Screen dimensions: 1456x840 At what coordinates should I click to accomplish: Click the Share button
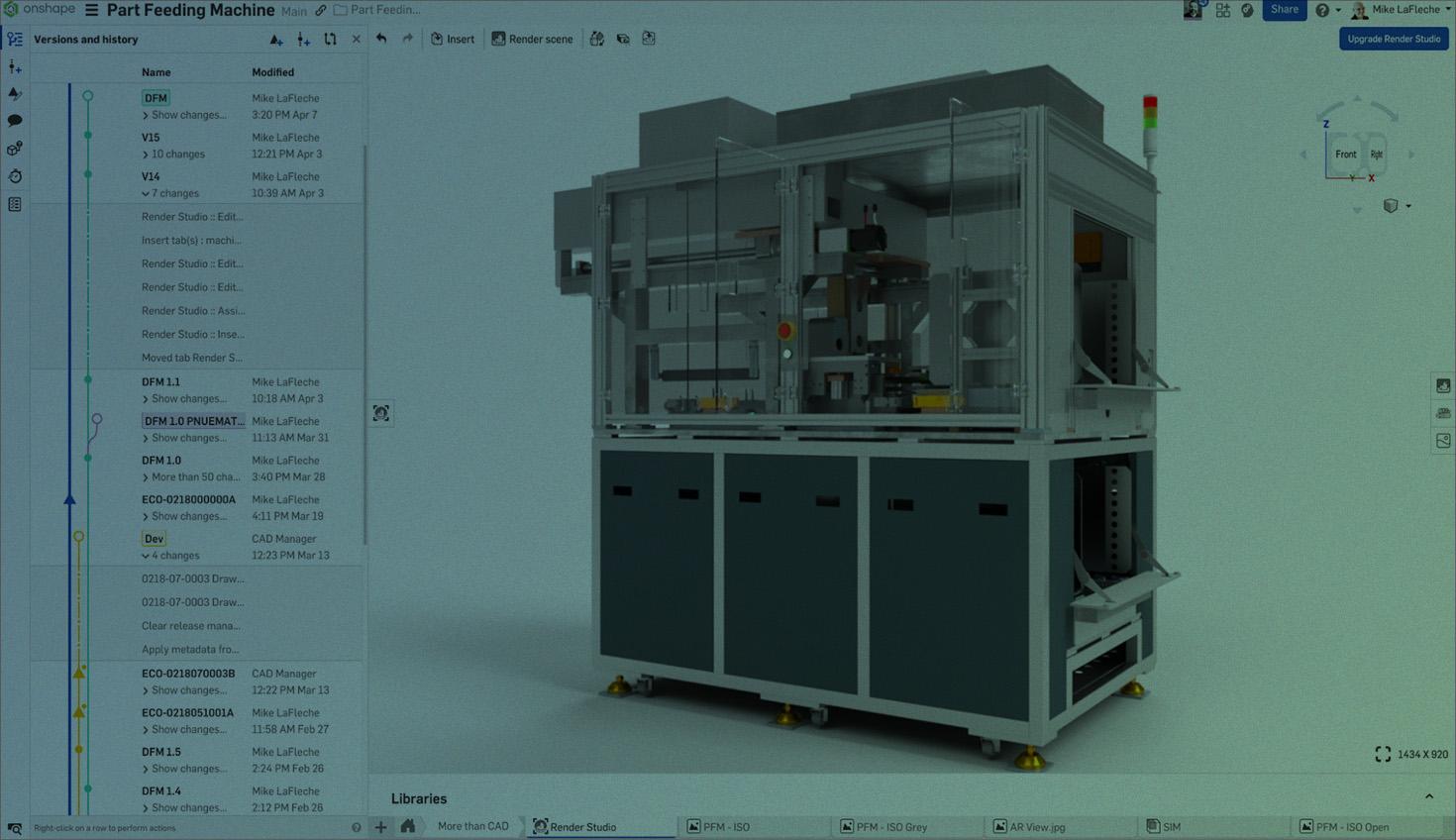[x=1284, y=10]
